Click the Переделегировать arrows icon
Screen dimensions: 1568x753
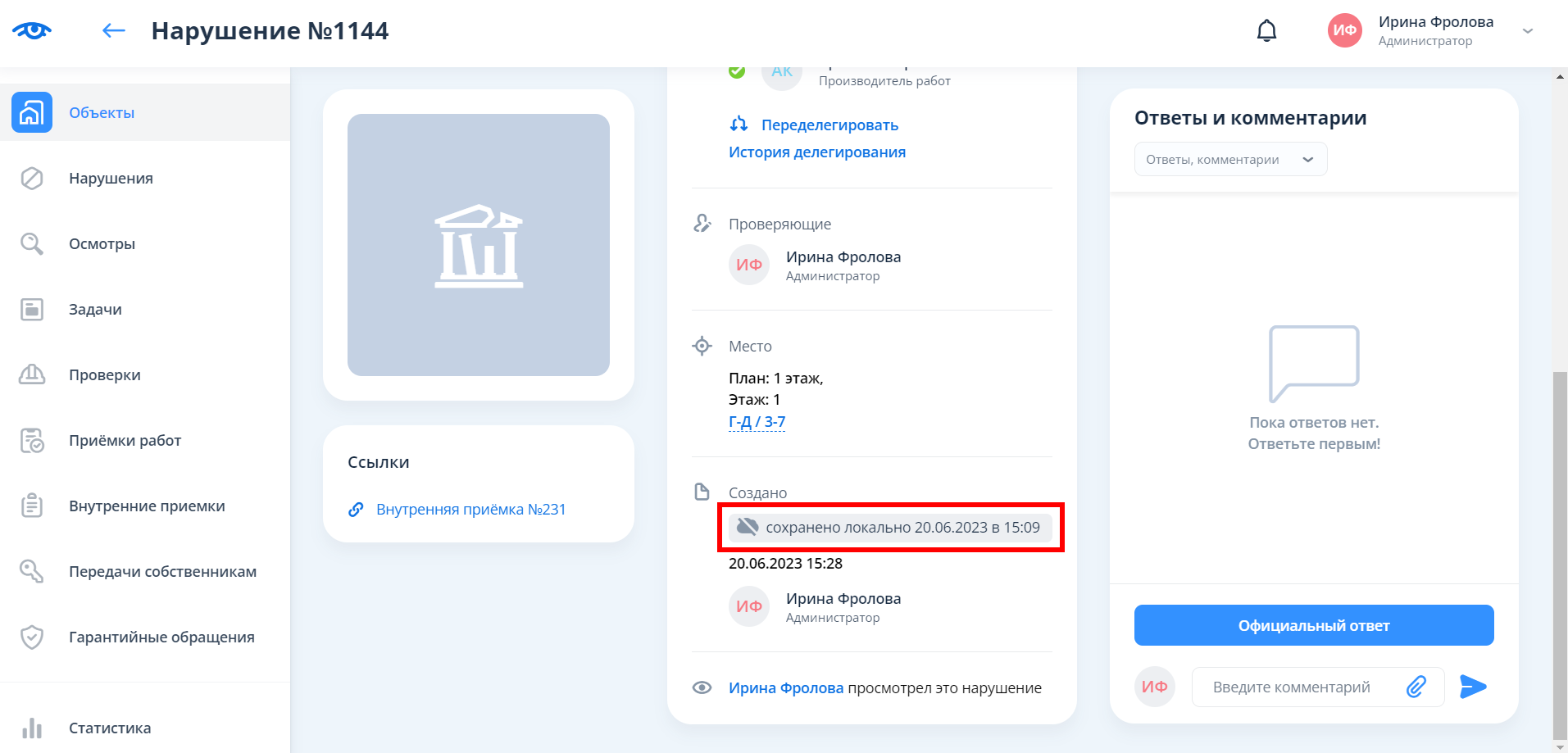point(739,125)
